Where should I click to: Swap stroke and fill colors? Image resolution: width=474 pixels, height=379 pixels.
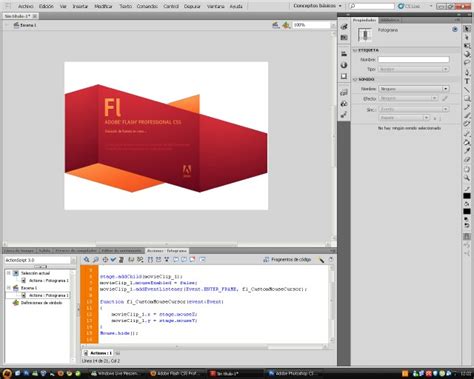point(467,225)
